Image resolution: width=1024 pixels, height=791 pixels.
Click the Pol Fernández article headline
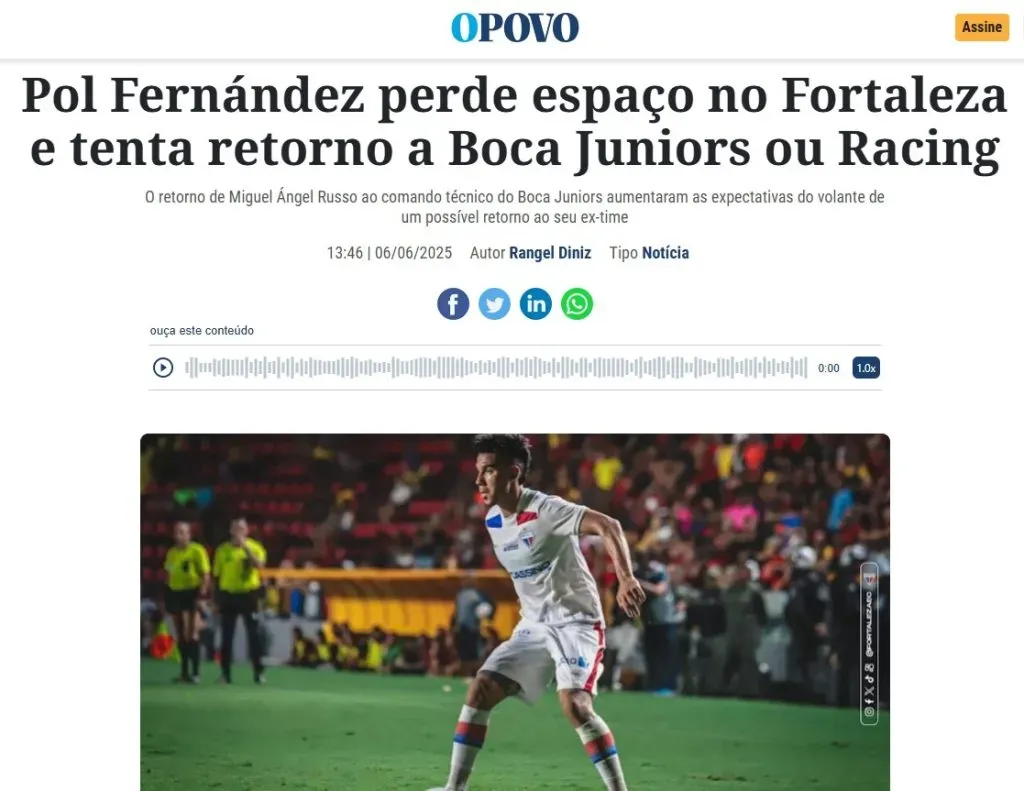[x=515, y=122]
